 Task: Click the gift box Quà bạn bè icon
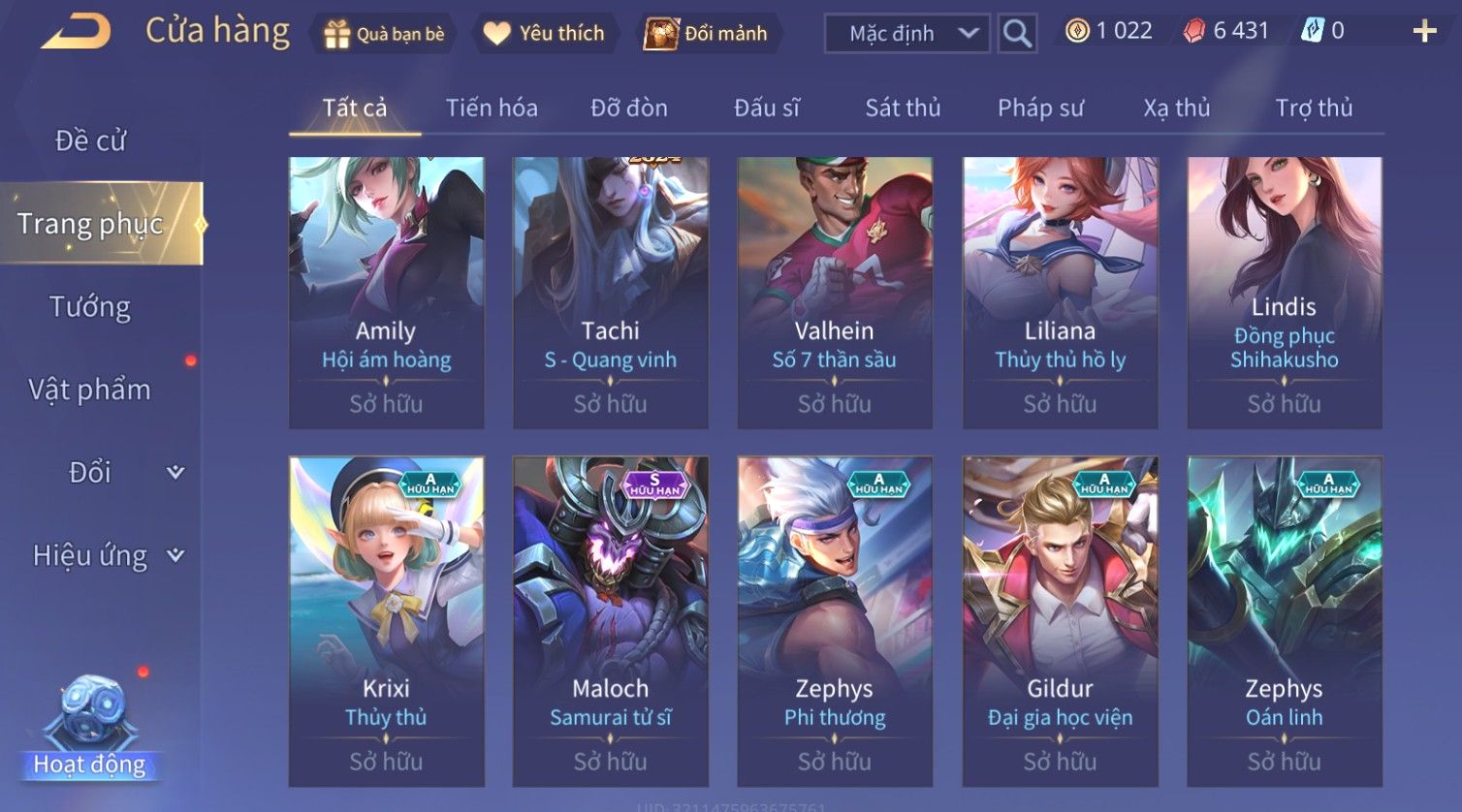(336, 34)
